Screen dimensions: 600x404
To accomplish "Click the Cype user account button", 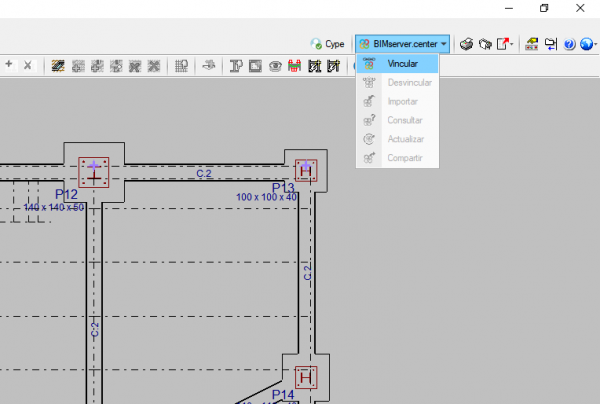I will pyautogui.click(x=328, y=44).
